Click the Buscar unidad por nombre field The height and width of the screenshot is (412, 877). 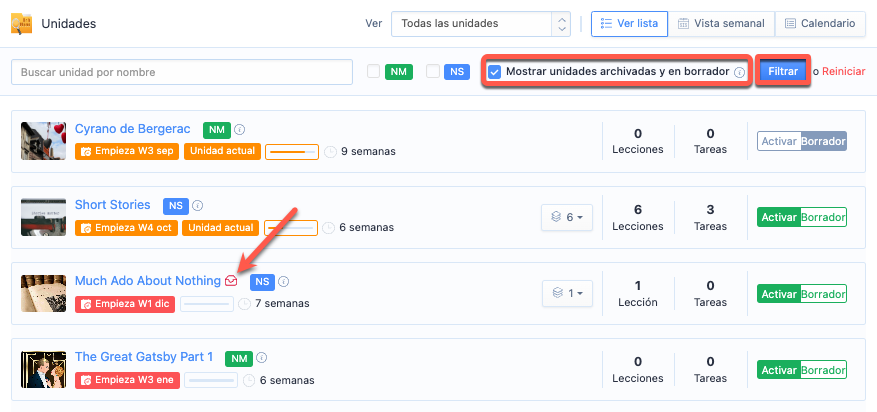click(x=182, y=72)
